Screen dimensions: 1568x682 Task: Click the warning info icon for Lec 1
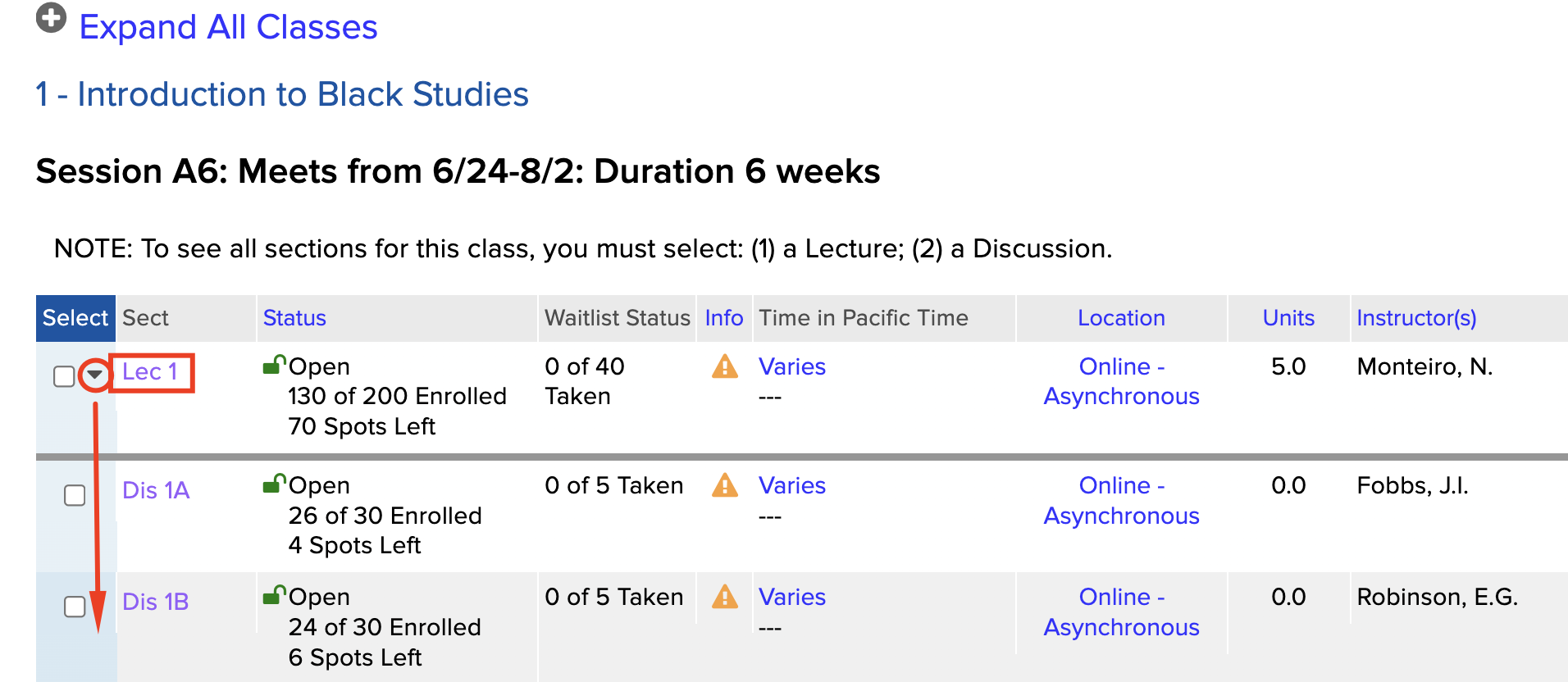coord(724,366)
